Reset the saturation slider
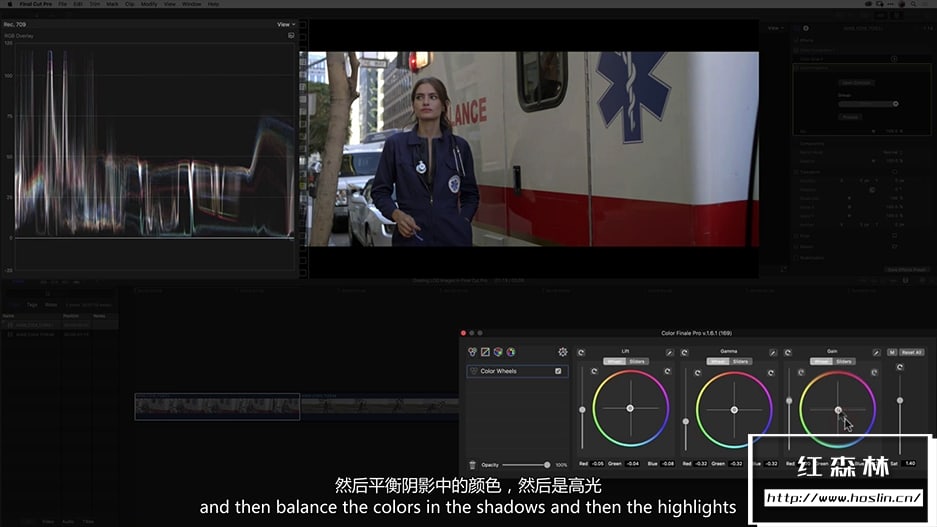 (x=900, y=367)
